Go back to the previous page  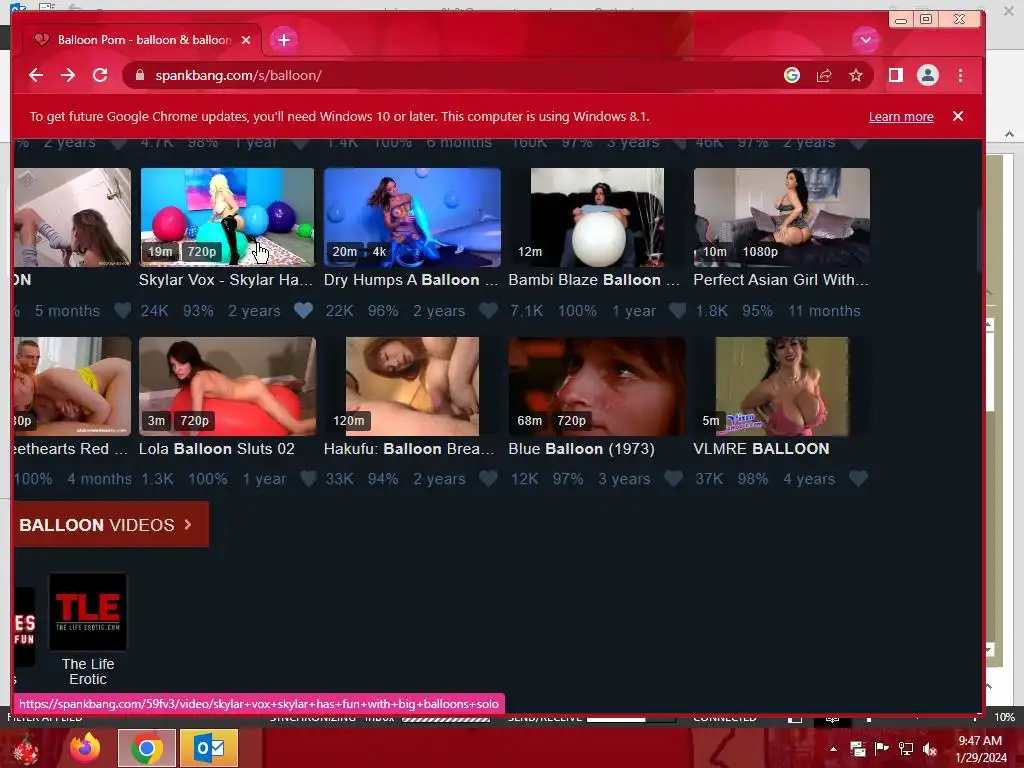[36, 75]
